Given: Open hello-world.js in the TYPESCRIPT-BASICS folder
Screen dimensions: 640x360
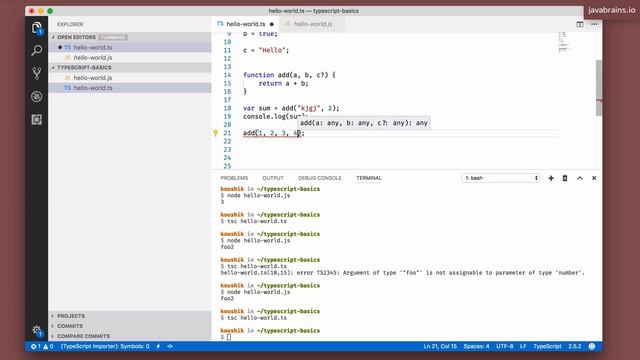Looking at the screenshot, I should (130, 78).
